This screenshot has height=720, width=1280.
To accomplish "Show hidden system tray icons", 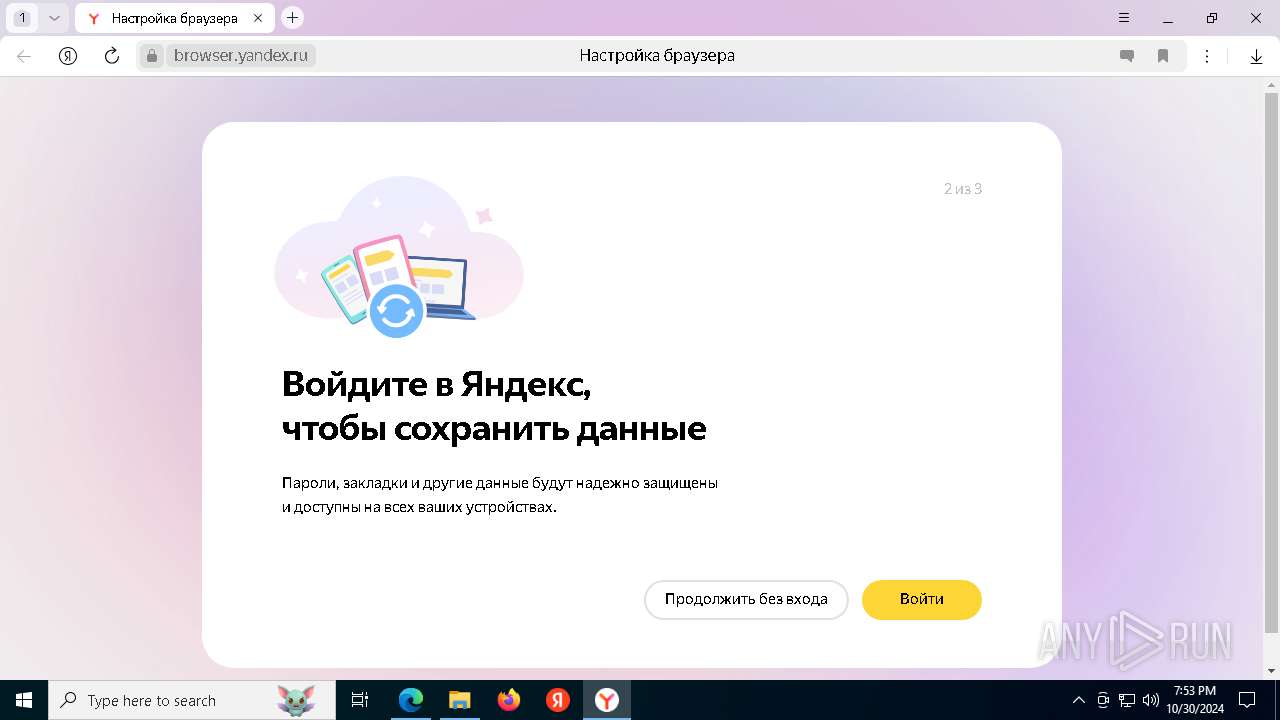I will [x=1078, y=700].
